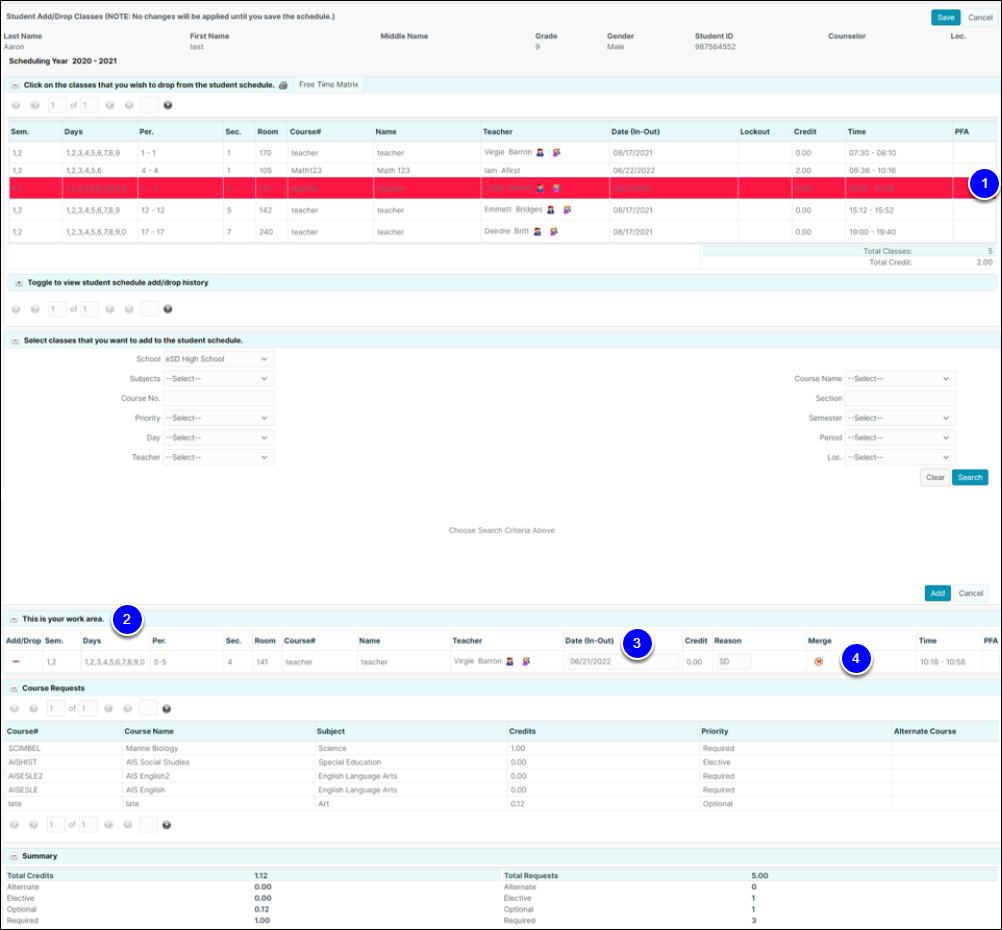Click previous page icon in drop classes pager

tap(35, 105)
